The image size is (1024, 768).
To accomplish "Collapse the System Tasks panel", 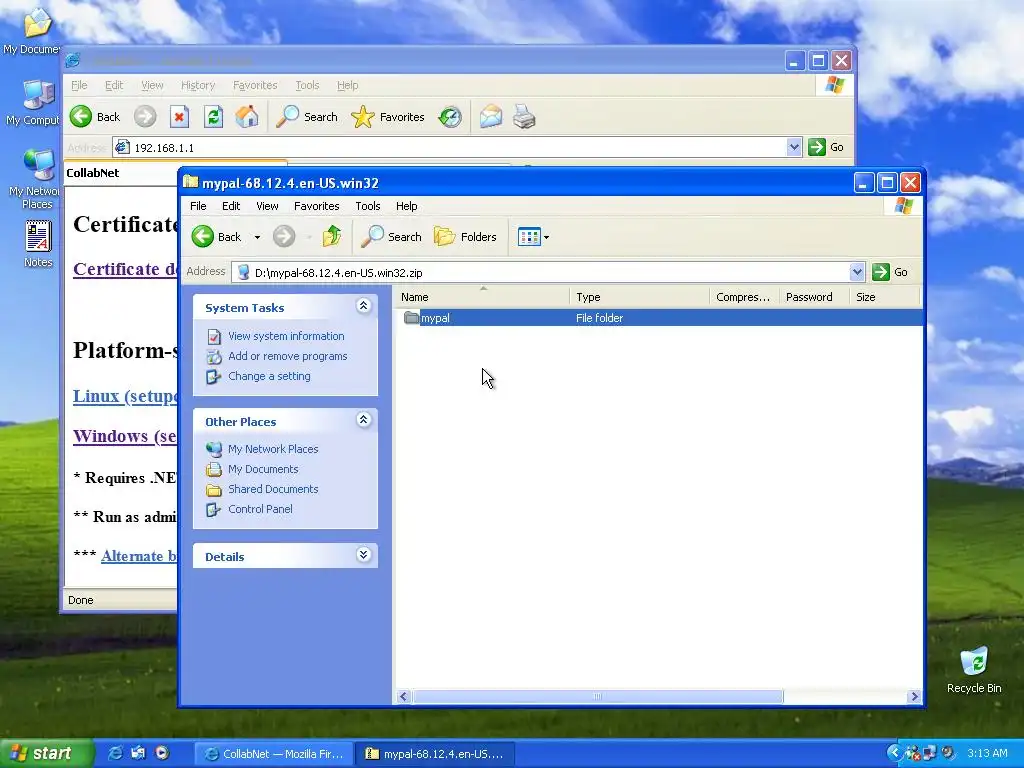I will [364, 306].
